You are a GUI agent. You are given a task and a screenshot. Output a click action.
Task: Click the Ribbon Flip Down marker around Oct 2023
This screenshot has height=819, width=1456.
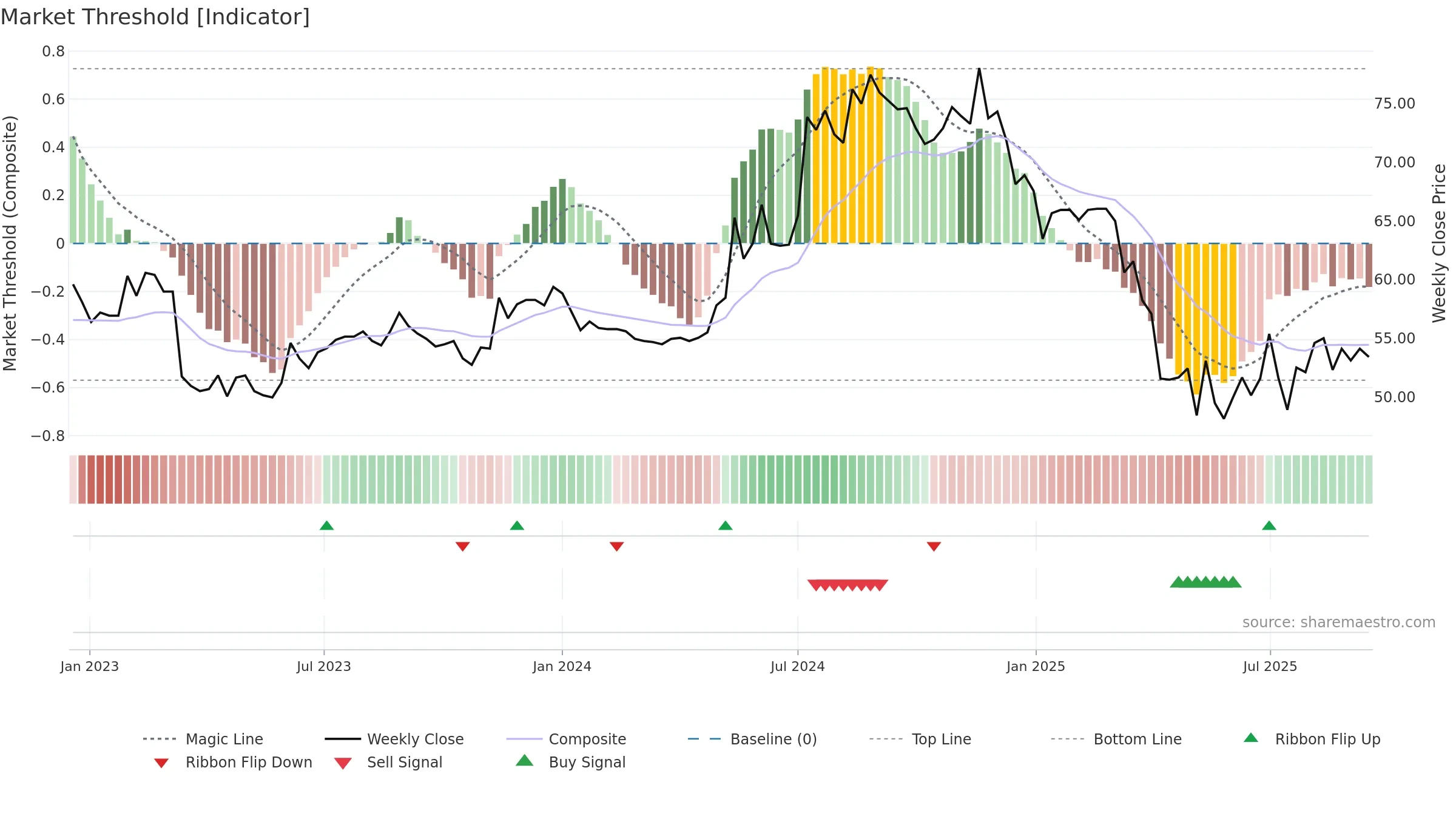(463, 547)
